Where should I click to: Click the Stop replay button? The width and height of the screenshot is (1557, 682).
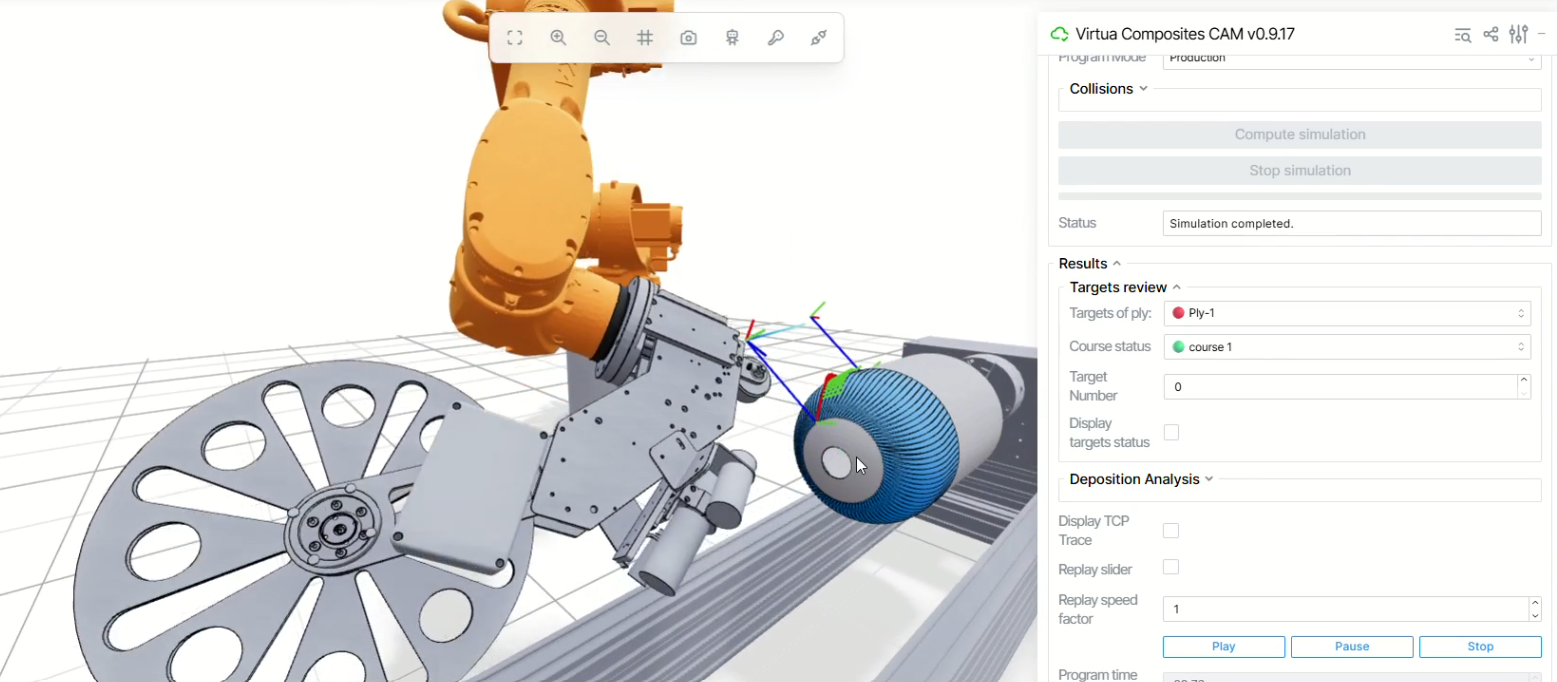(1480, 647)
